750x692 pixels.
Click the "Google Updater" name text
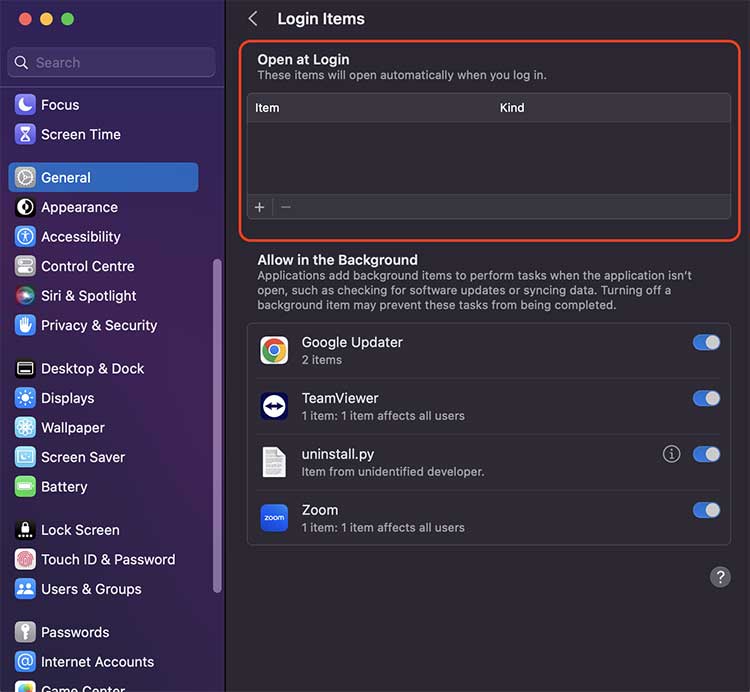[352, 342]
